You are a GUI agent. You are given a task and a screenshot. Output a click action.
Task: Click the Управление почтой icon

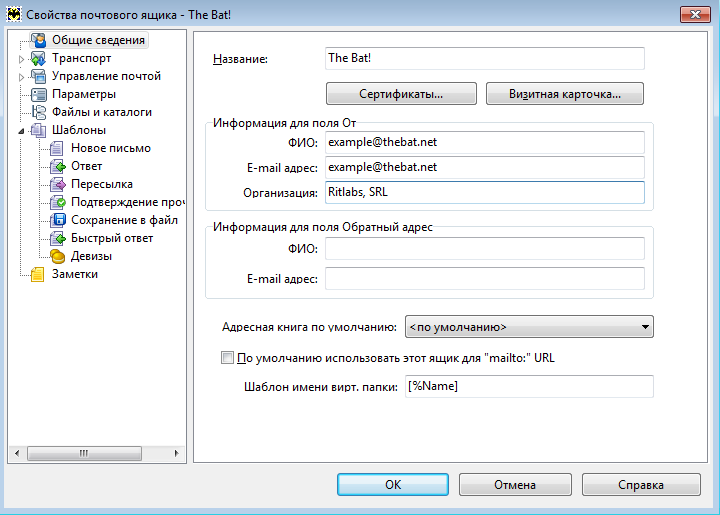pyautogui.click(x=39, y=76)
